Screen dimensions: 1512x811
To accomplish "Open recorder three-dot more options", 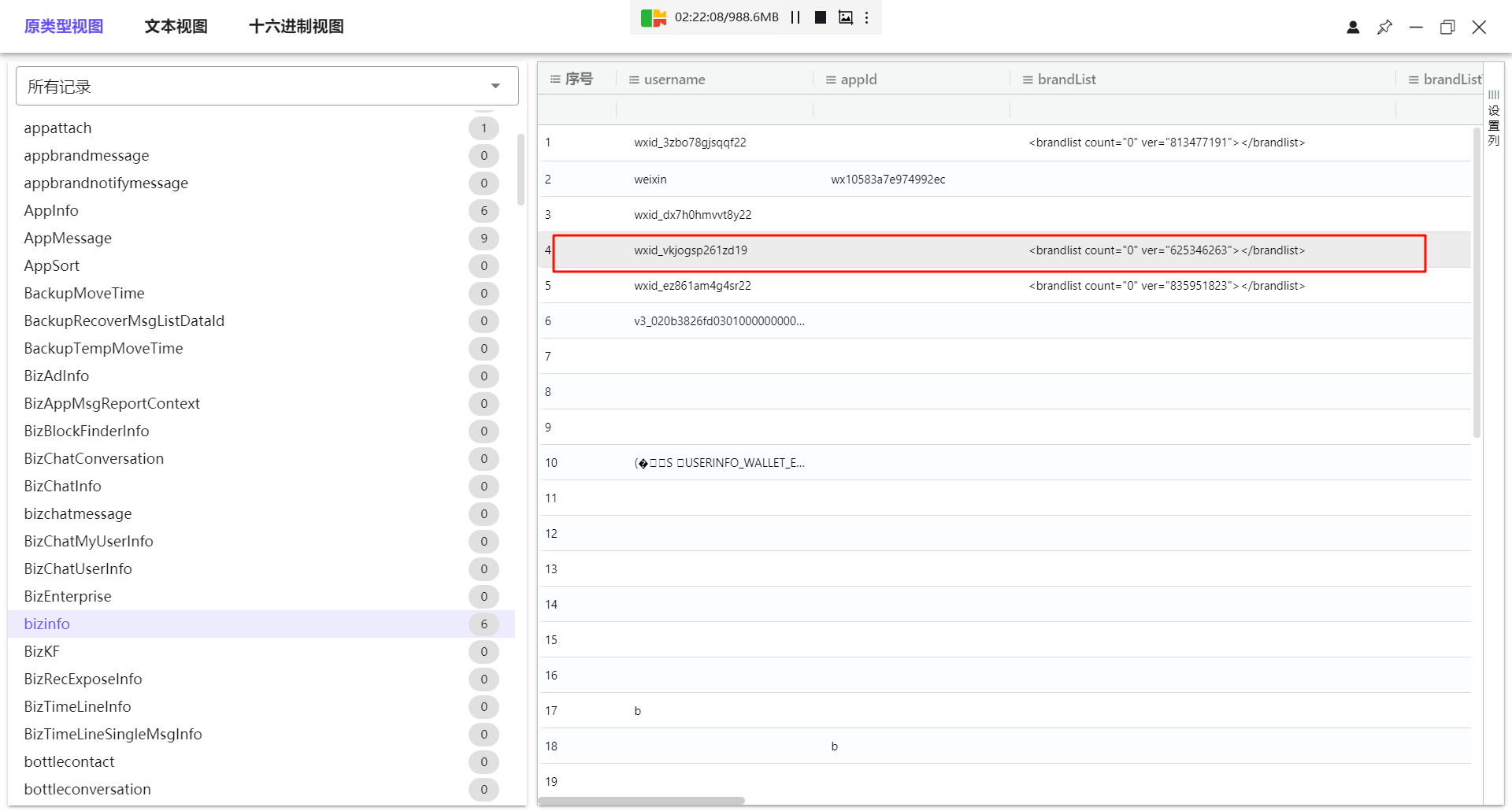I will (867, 17).
